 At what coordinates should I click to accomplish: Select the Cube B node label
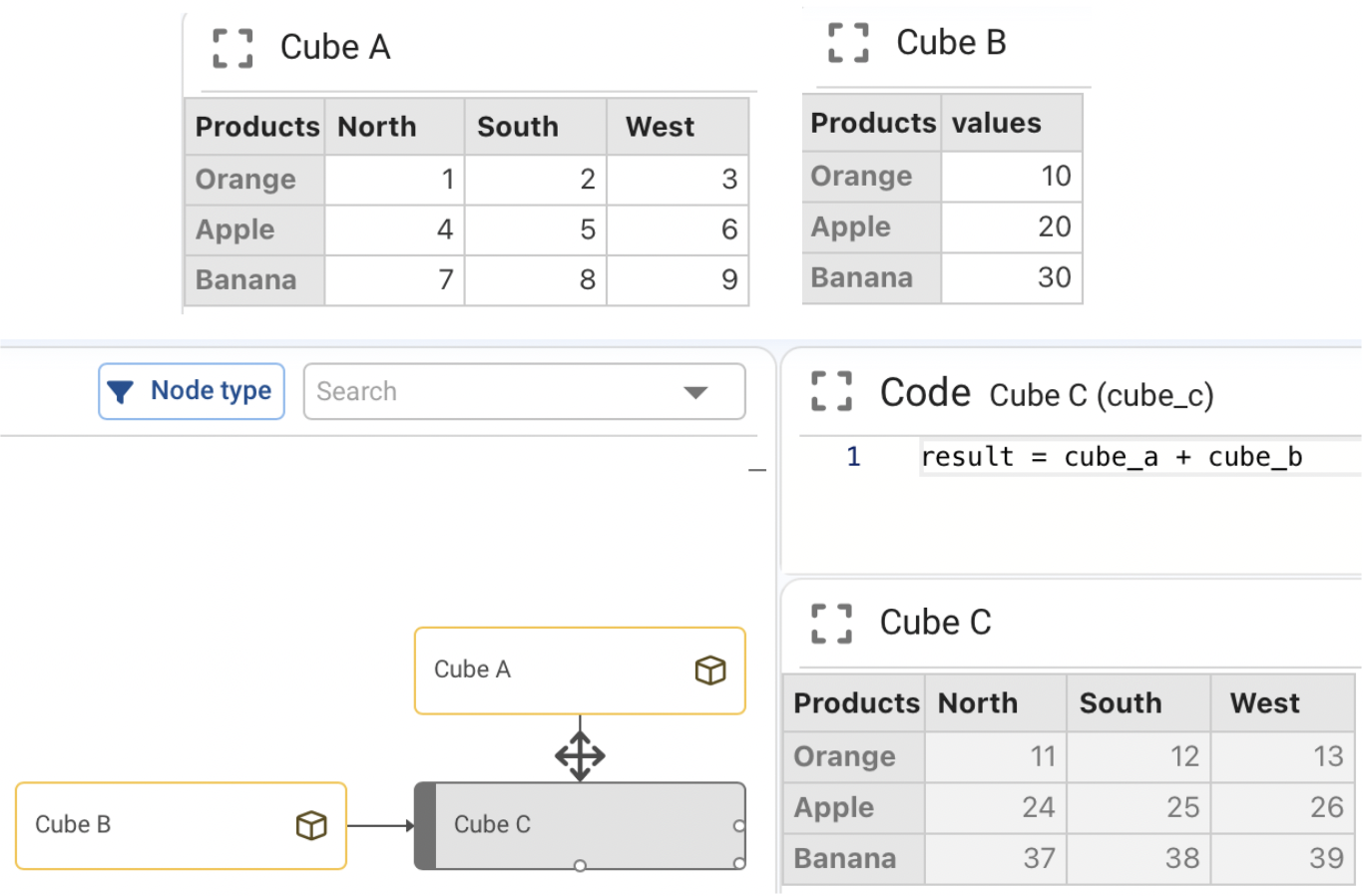point(73,825)
